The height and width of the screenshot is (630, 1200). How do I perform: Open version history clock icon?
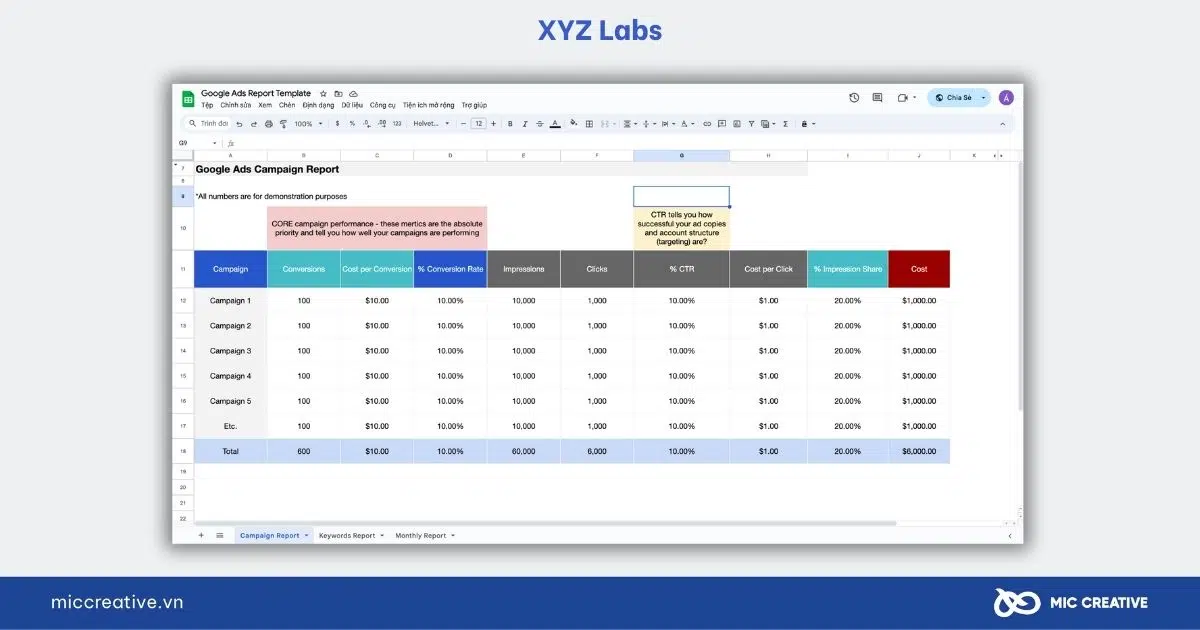[854, 97]
